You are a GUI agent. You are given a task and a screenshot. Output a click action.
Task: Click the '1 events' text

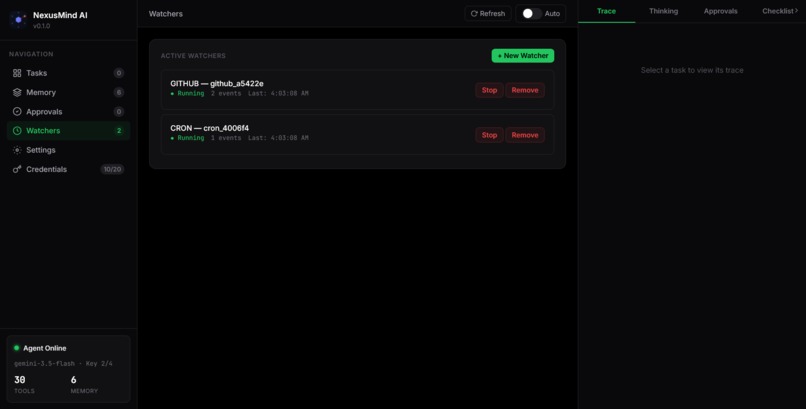(x=226, y=138)
